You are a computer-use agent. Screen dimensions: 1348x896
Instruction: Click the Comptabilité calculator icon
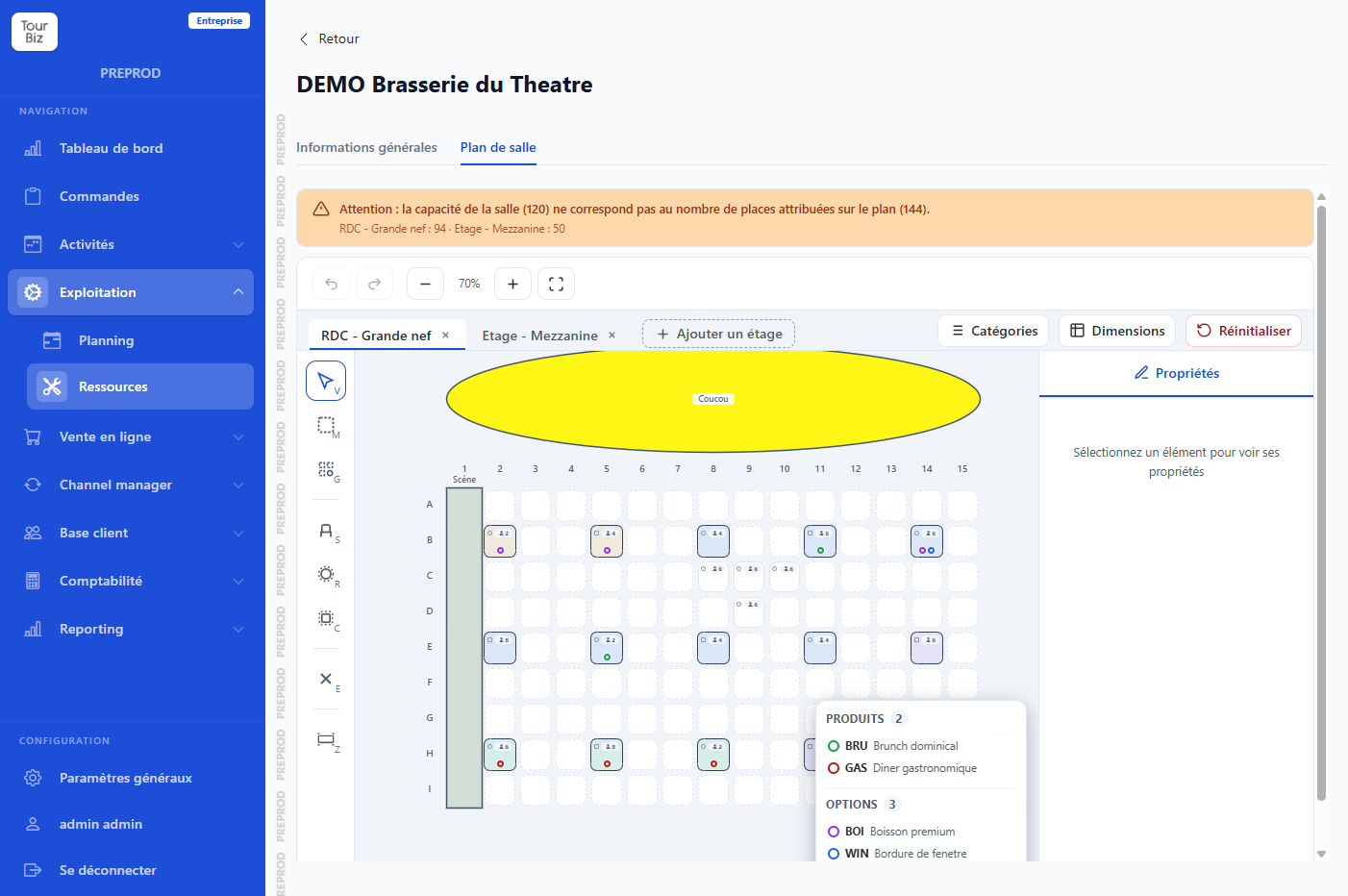click(33, 581)
